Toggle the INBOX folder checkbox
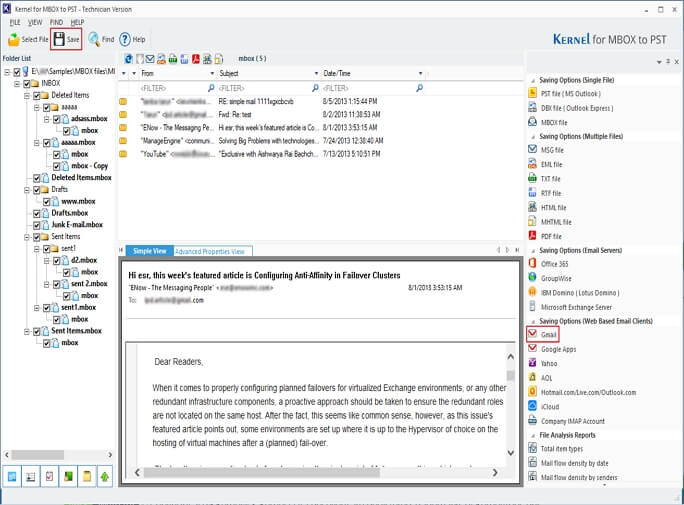 (26, 83)
